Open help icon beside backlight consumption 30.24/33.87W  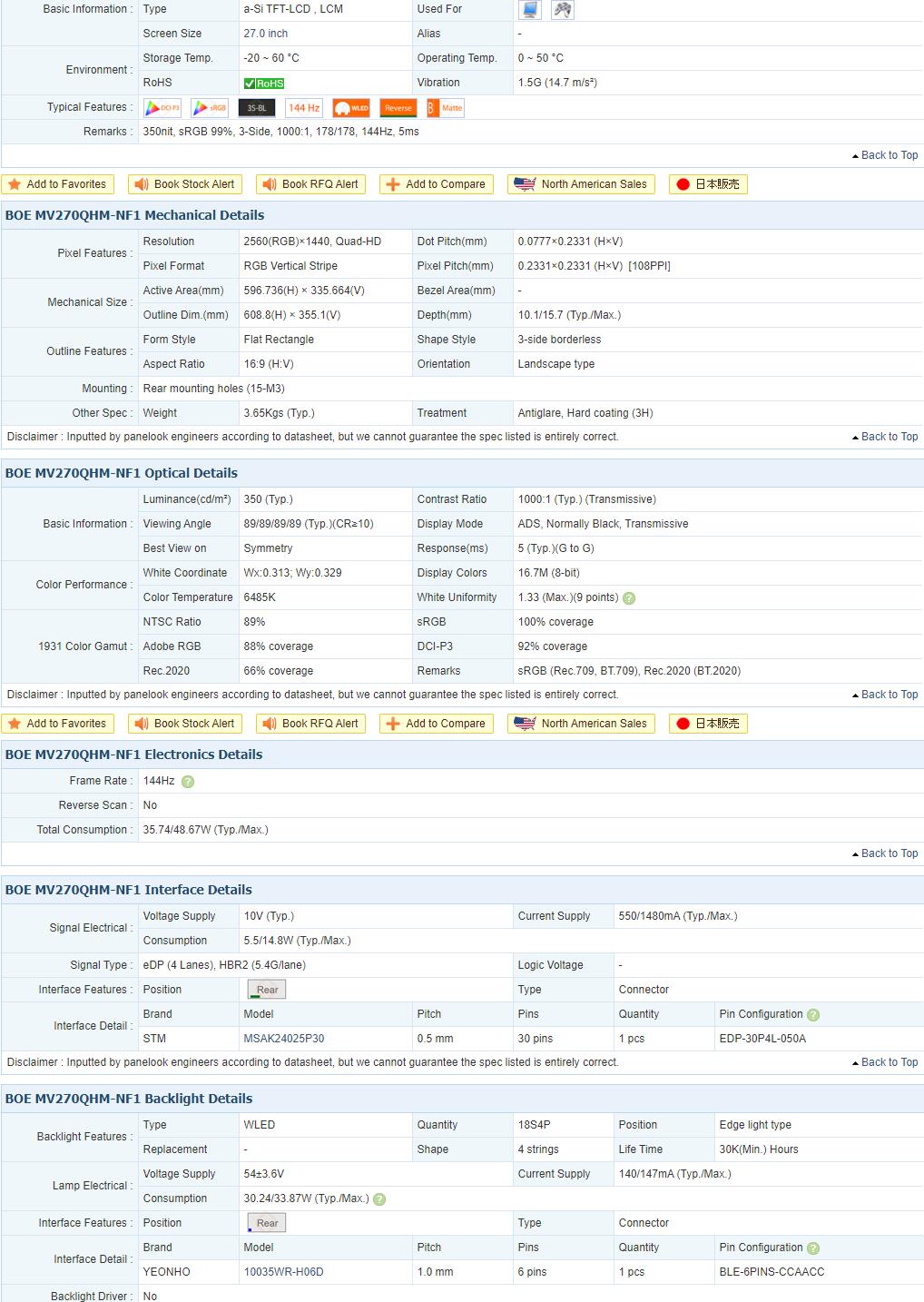click(379, 1199)
